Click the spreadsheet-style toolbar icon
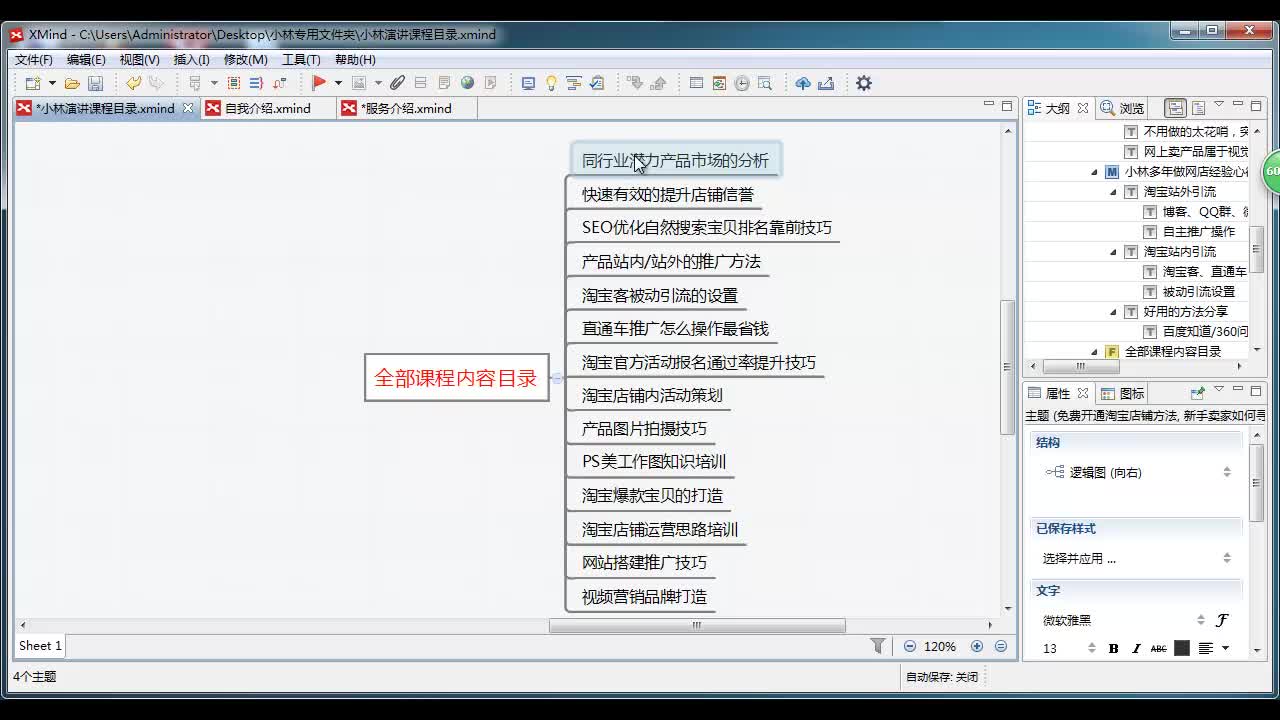1280x720 pixels. tap(696, 83)
